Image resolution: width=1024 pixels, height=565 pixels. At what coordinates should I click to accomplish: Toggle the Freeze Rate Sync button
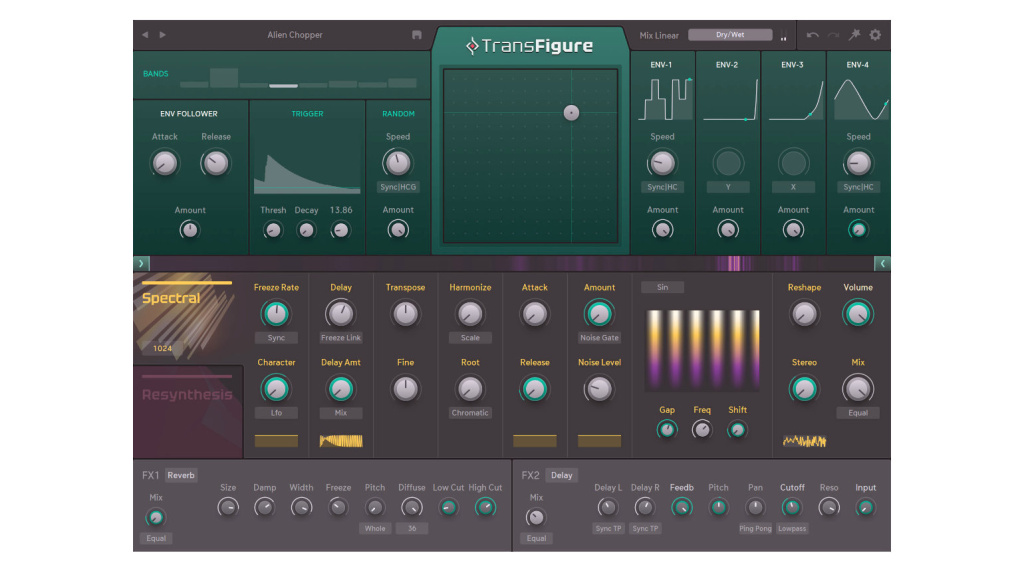(x=276, y=338)
